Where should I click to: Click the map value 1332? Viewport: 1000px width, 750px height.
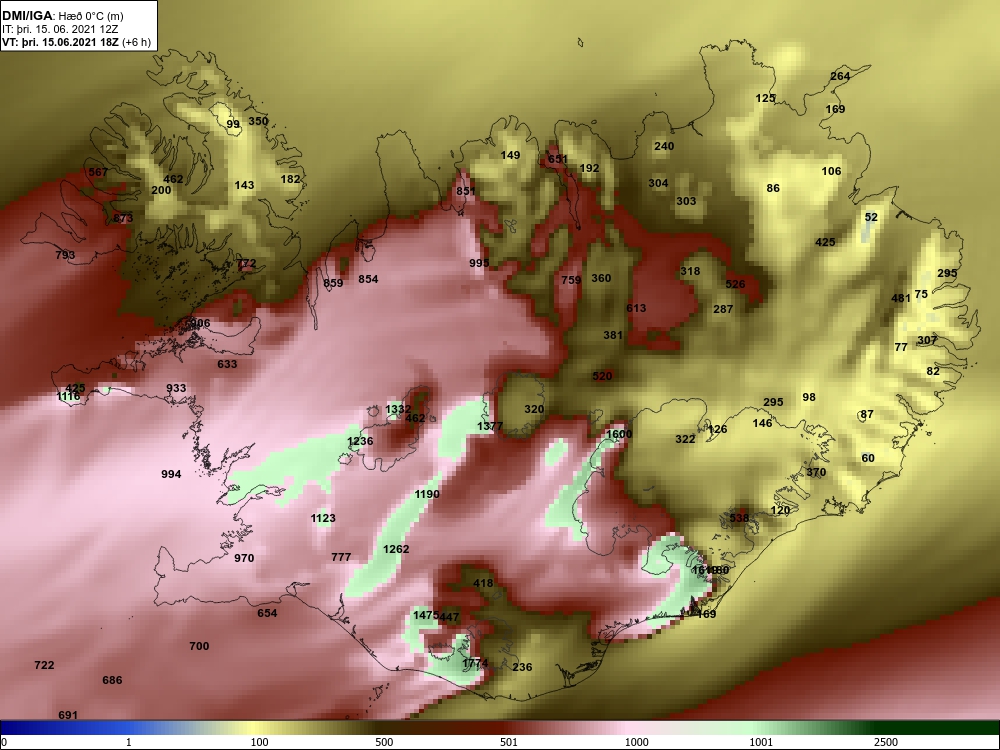[398, 409]
